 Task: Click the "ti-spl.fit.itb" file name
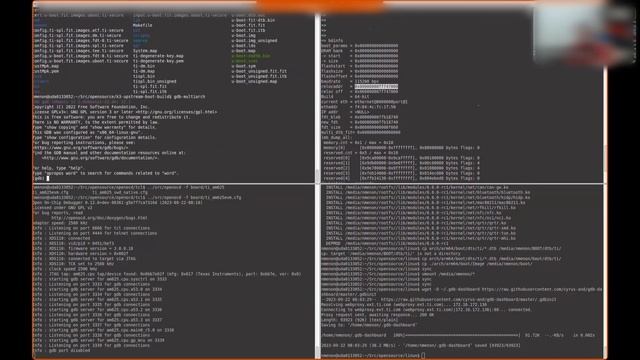tap(150, 91)
